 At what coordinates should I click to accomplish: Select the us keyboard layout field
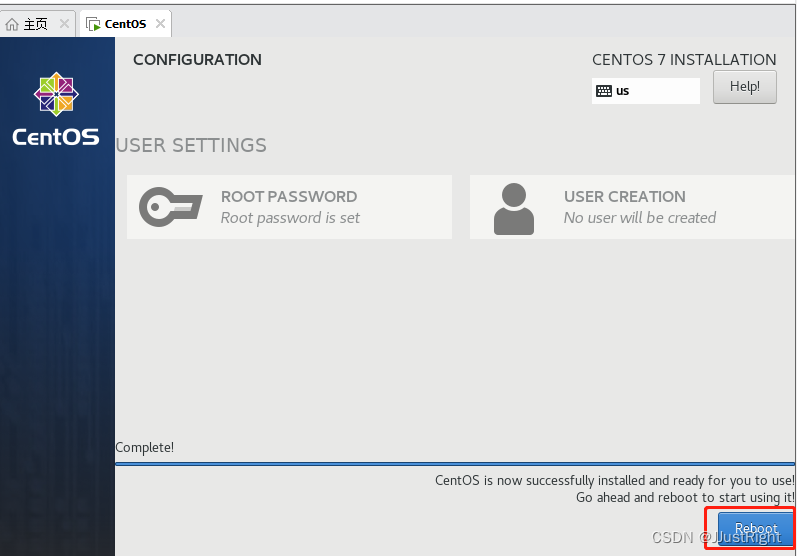pyautogui.click(x=646, y=91)
